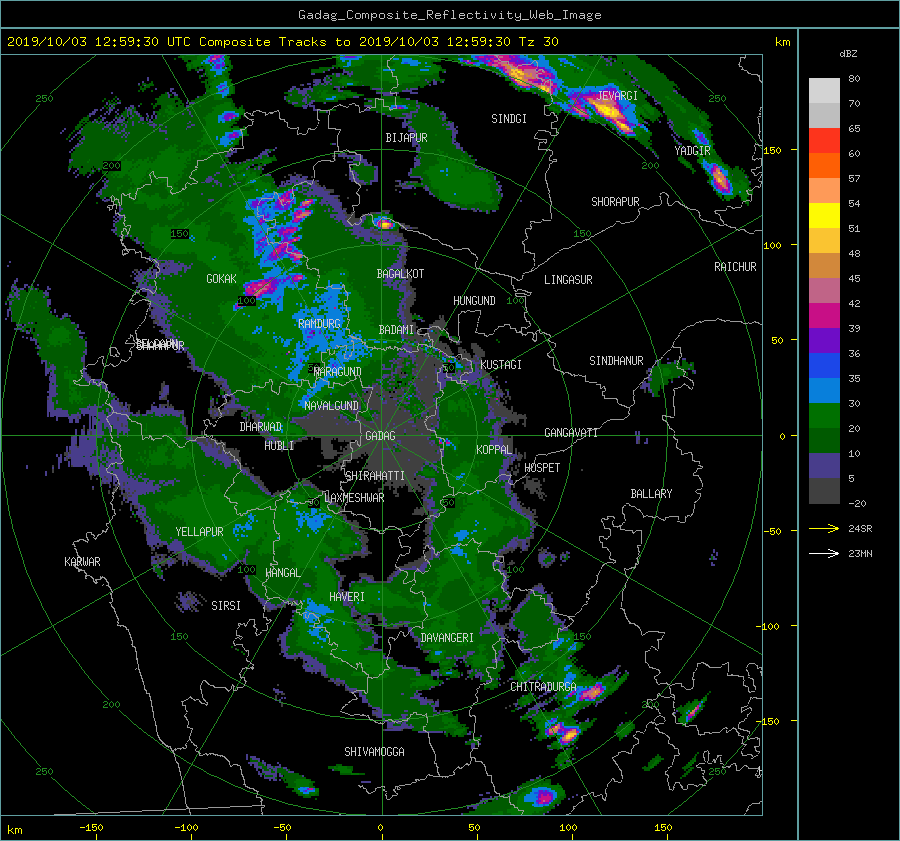Click the SIRSI city label
900x841 pixels.
click(226, 606)
